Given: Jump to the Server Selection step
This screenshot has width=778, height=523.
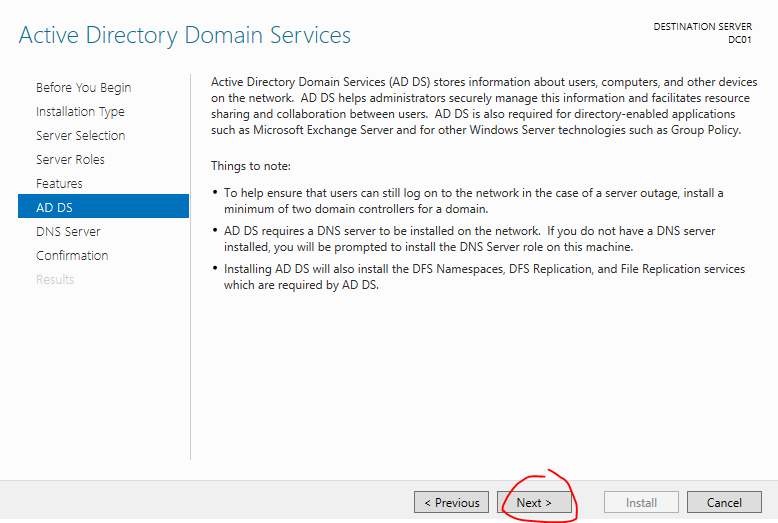Looking at the screenshot, I should [x=80, y=135].
